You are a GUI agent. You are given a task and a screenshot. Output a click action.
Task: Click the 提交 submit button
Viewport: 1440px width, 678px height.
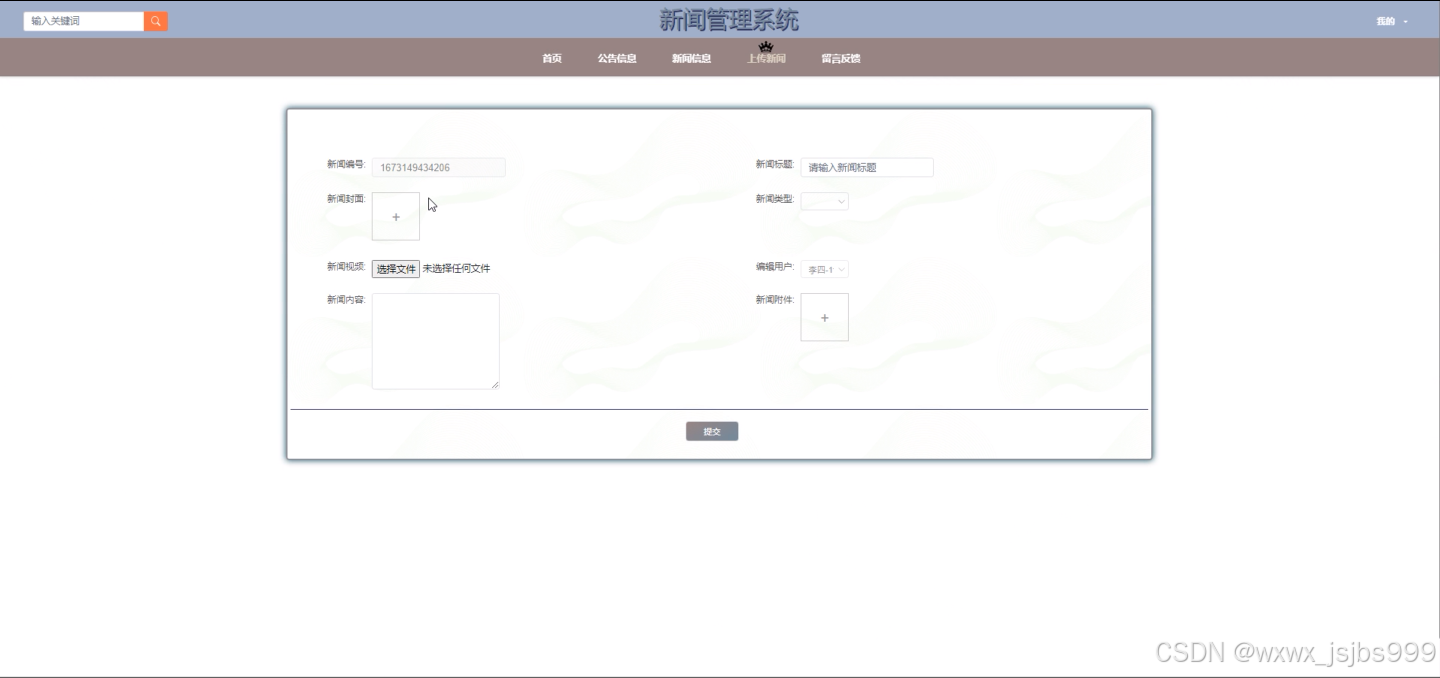[x=712, y=431]
